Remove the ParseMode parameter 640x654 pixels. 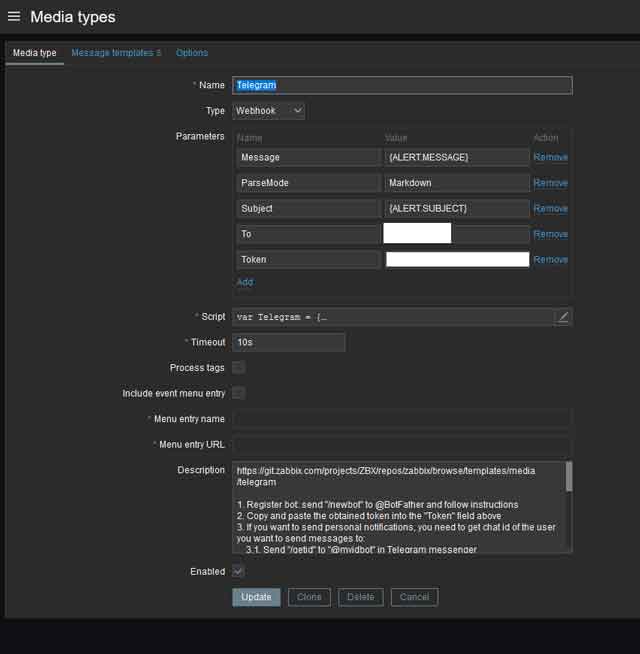pos(550,183)
